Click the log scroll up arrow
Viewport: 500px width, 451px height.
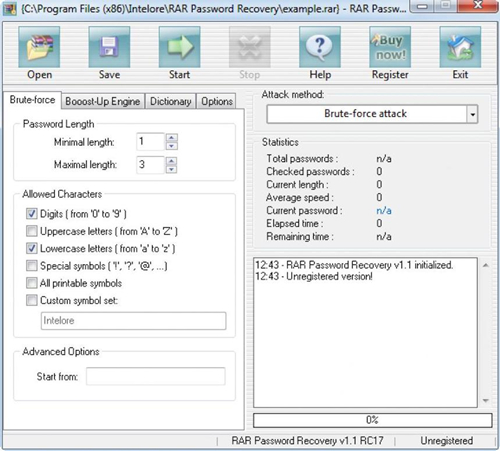[486, 265]
